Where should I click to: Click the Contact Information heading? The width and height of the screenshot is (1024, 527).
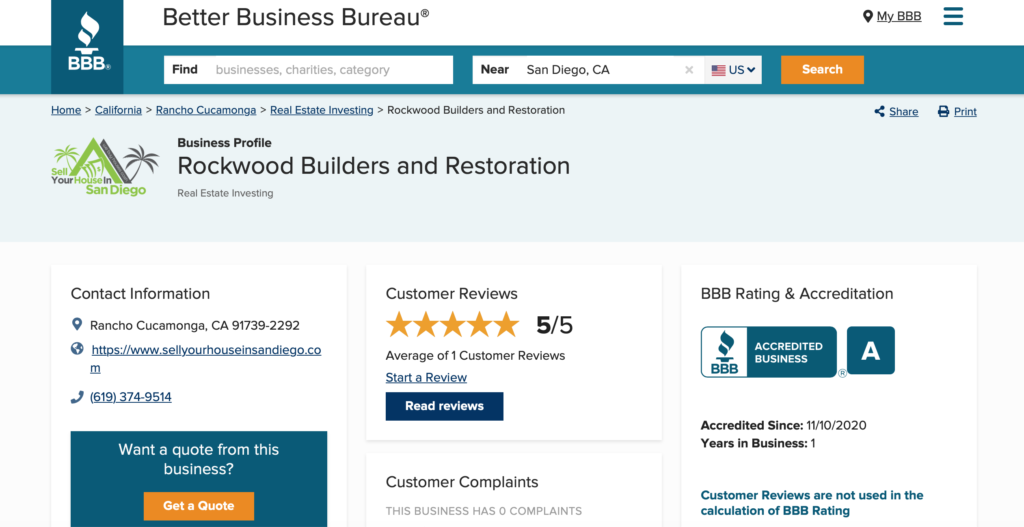pyautogui.click(x=140, y=294)
